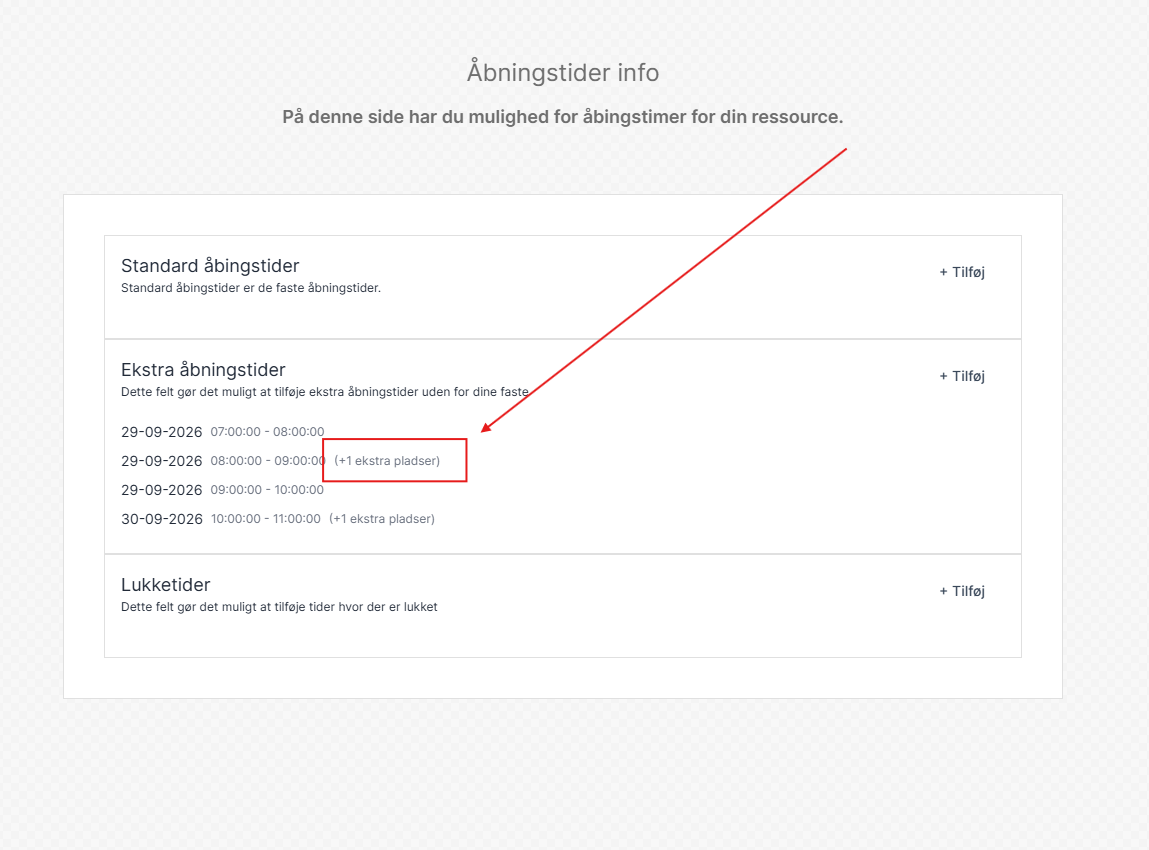Click the boxed (+1 ekstra pladser) label
1149x850 pixels.
tap(387, 461)
